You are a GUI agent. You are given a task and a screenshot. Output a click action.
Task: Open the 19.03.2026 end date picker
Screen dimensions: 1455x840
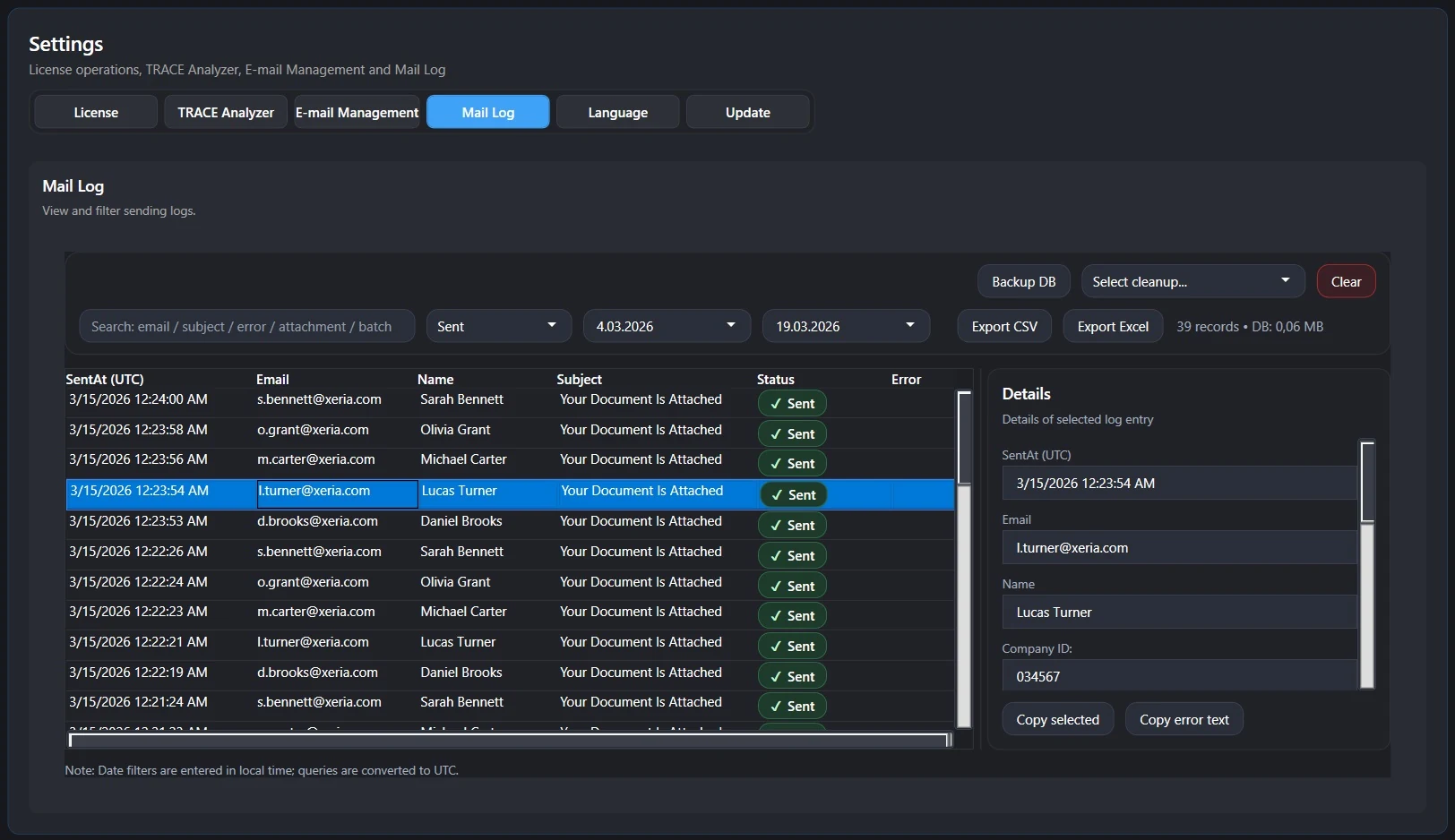[846, 327]
